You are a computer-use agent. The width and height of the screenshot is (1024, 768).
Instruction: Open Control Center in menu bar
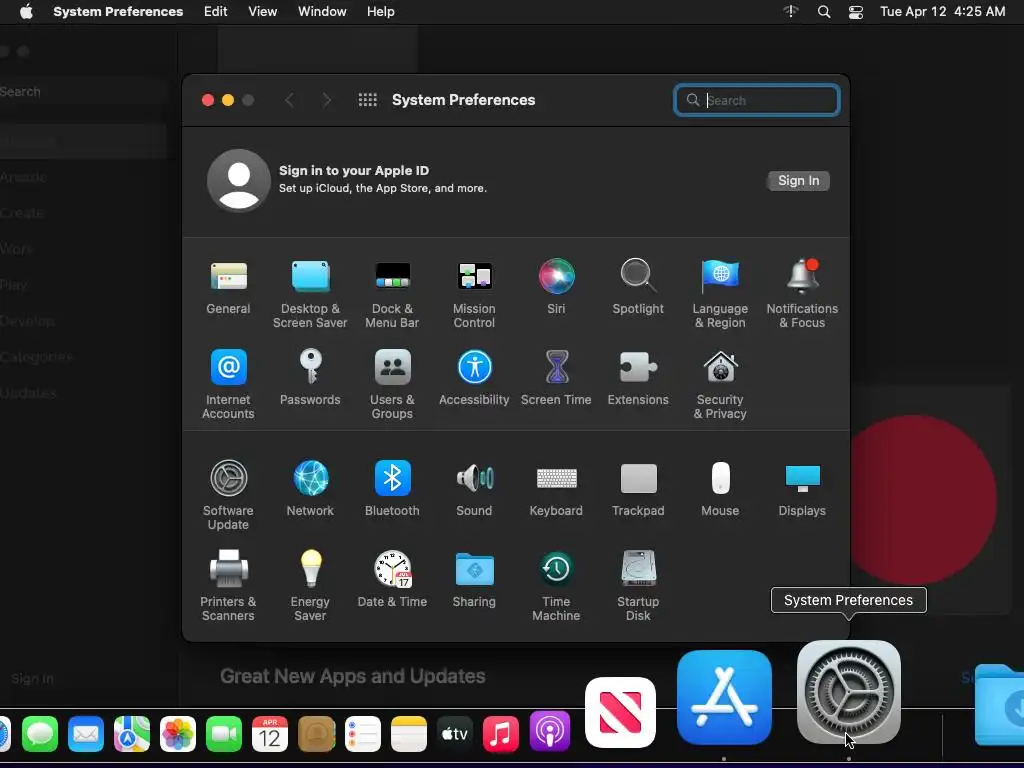coord(856,12)
